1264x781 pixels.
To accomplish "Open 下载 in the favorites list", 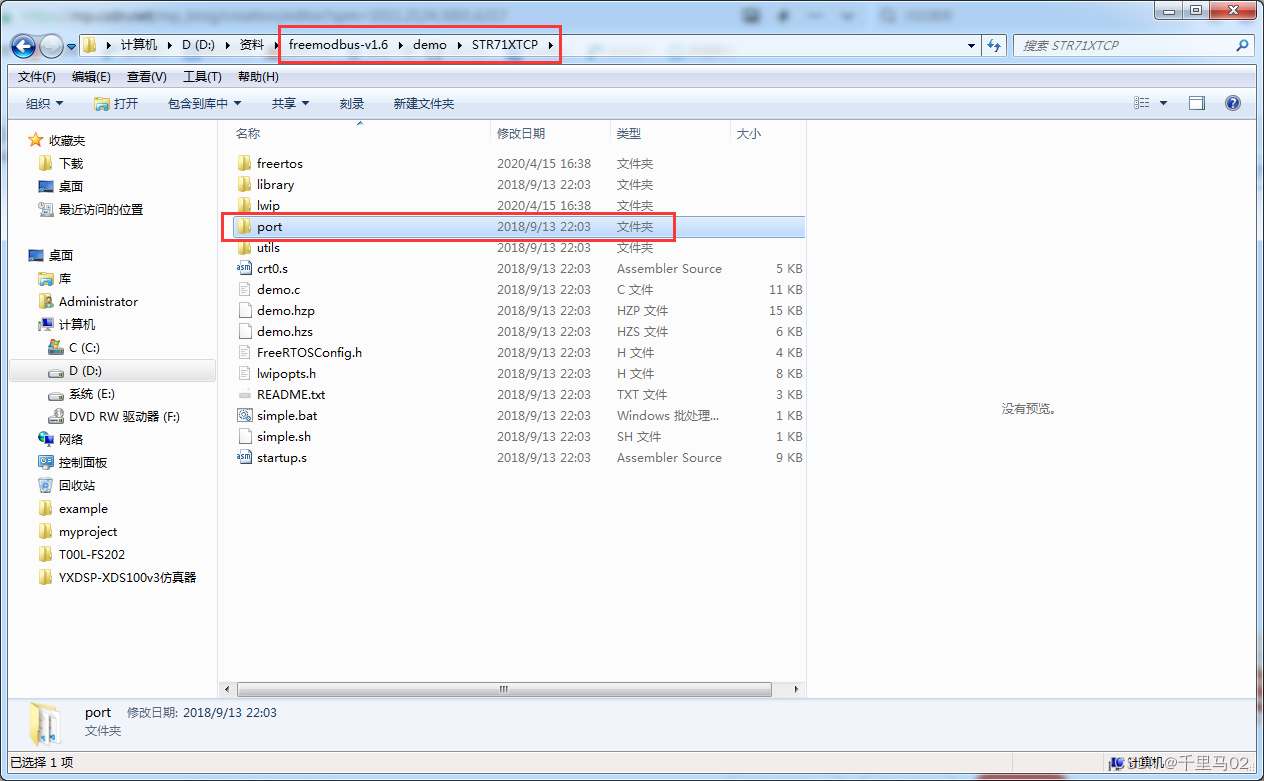I will (71, 163).
